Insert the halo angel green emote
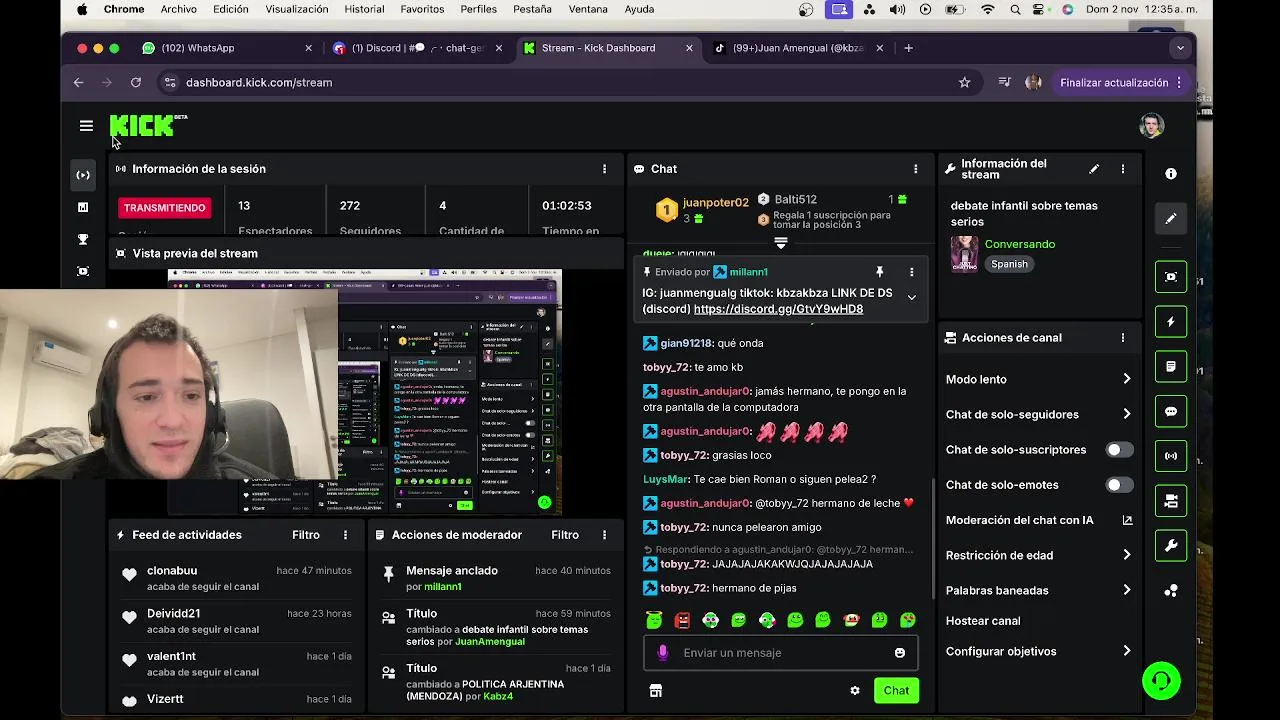This screenshot has height=720, width=1280. pos(654,620)
